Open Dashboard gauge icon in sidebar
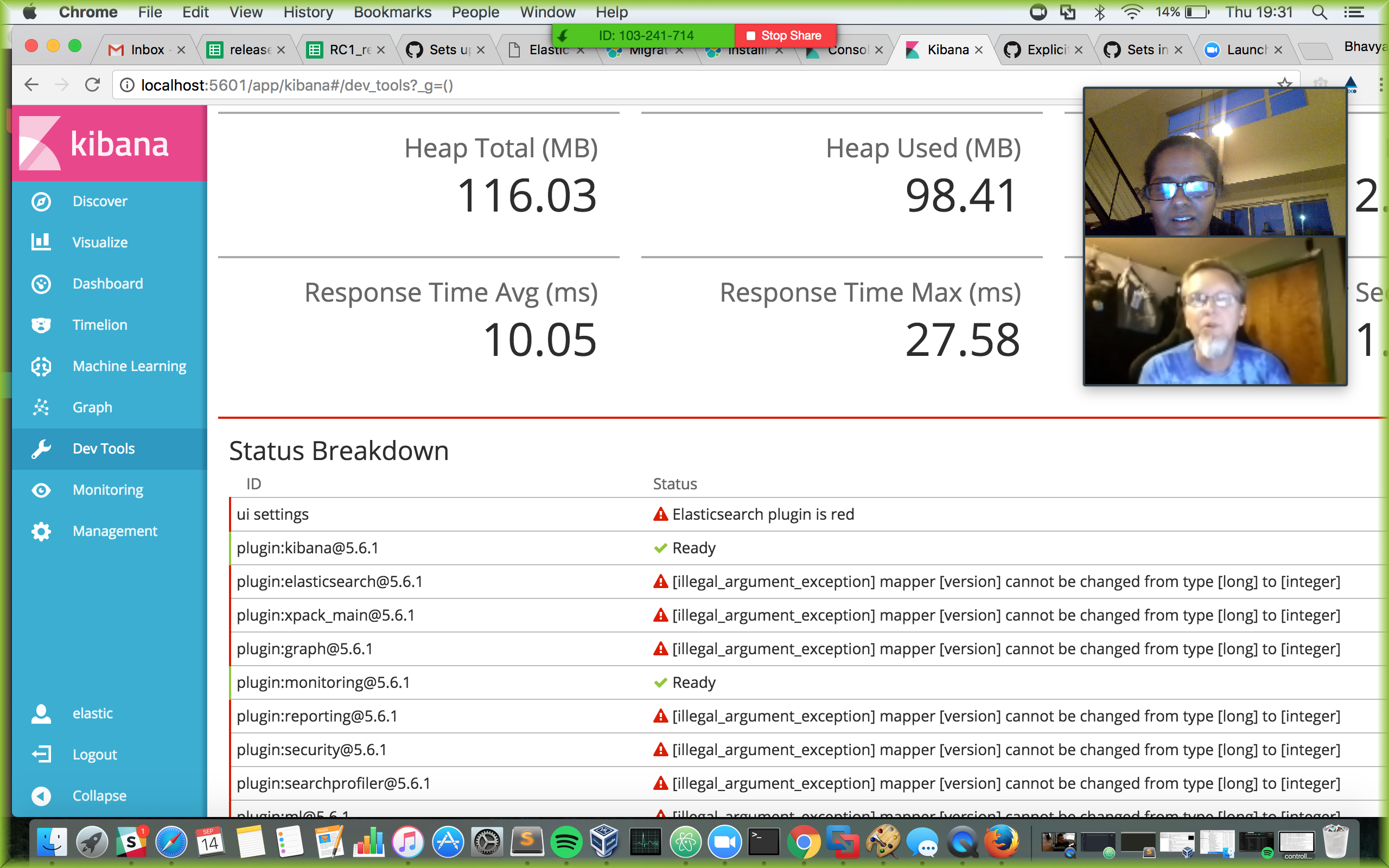 click(x=41, y=284)
